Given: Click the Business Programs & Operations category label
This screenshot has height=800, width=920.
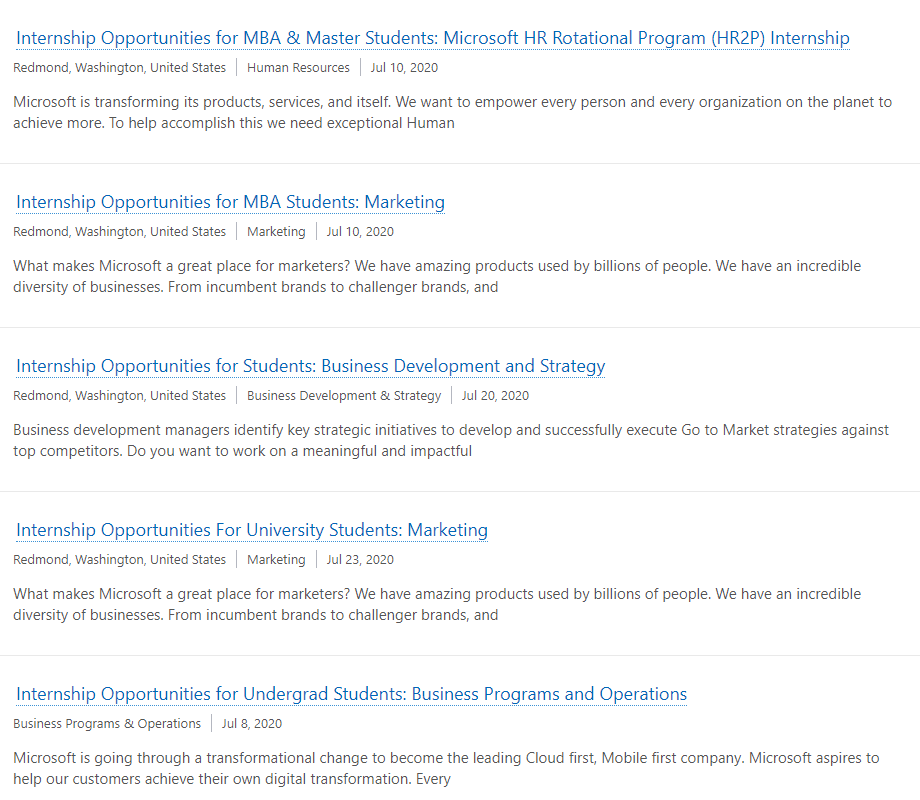Looking at the screenshot, I should click(107, 724).
